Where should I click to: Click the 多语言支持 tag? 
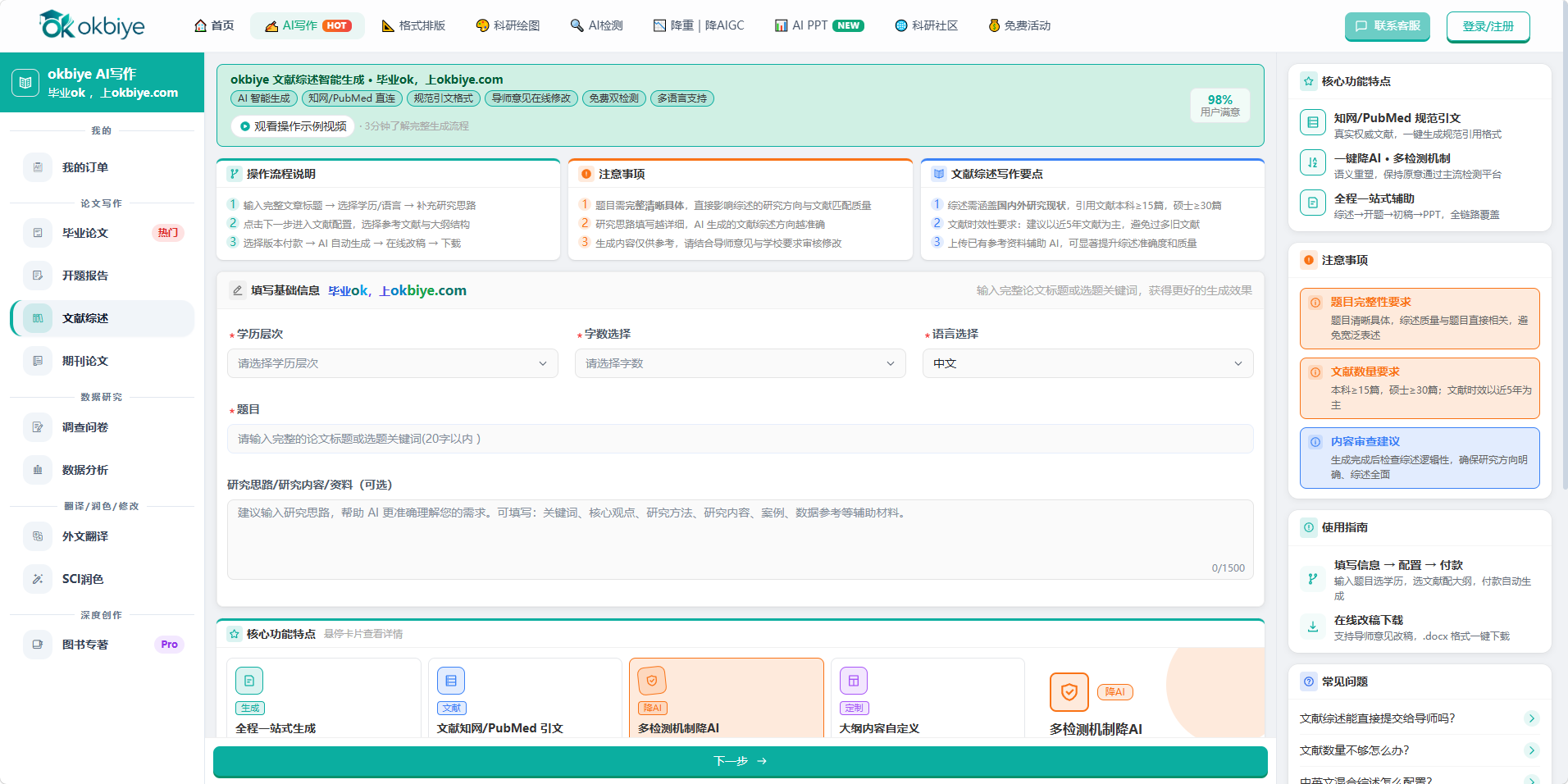pos(681,98)
